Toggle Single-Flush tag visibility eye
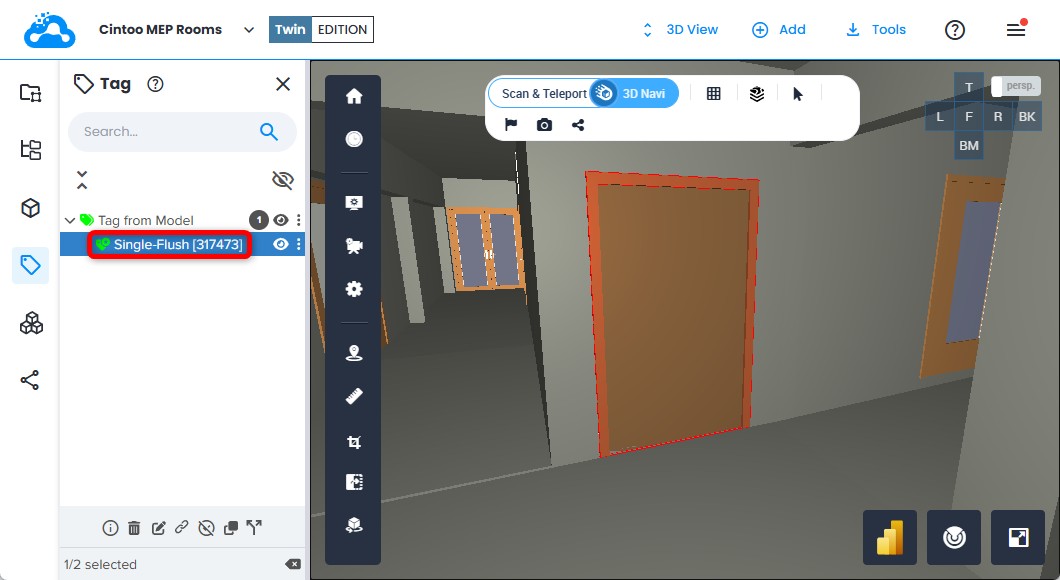This screenshot has height=580, width=1060. tap(281, 244)
